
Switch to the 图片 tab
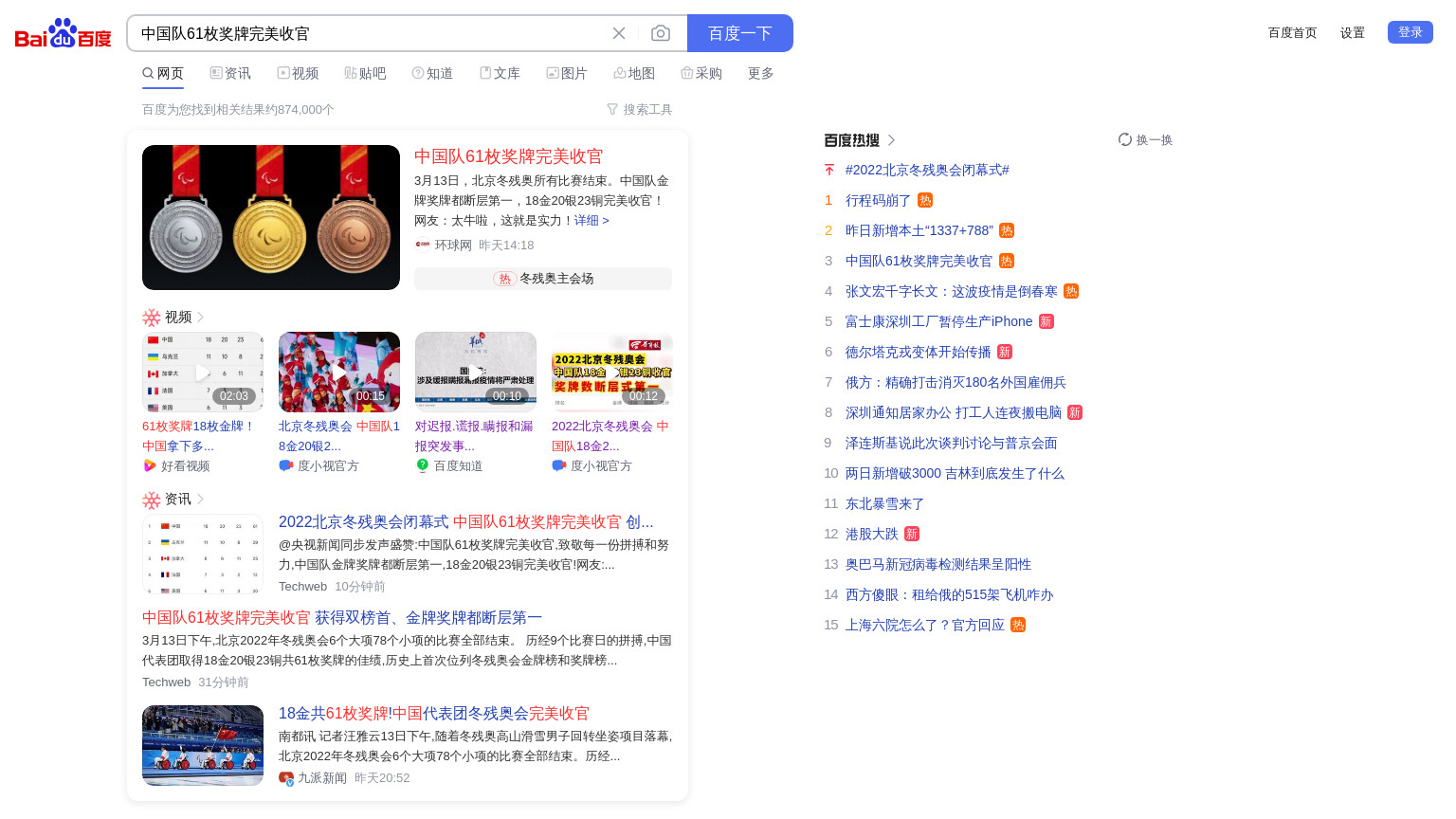click(x=567, y=73)
